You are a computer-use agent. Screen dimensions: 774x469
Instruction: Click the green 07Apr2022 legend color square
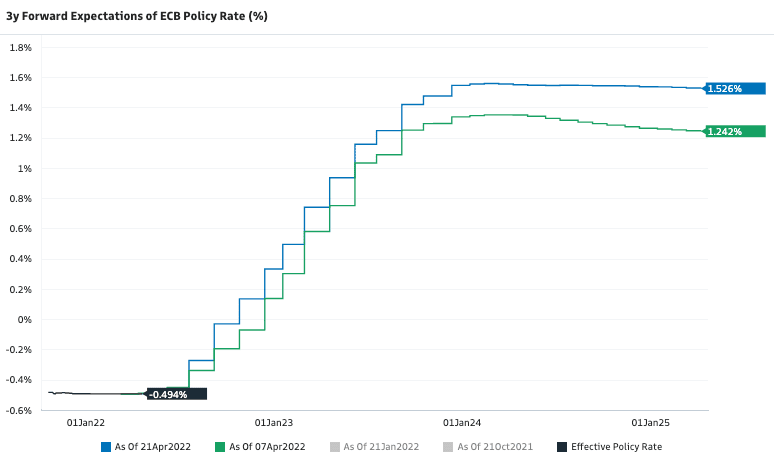pyautogui.click(x=219, y=447)
